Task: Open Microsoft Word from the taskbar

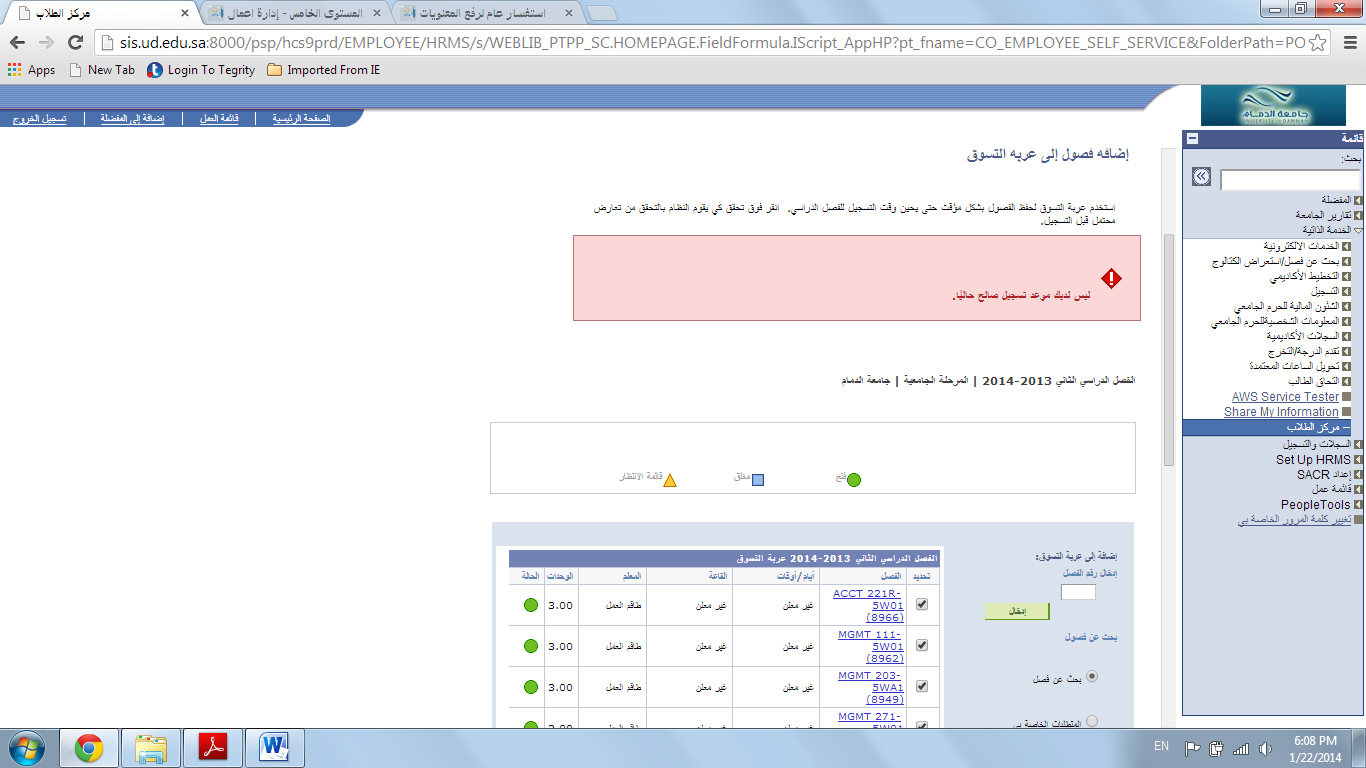Action: click(x=274, y=748)
